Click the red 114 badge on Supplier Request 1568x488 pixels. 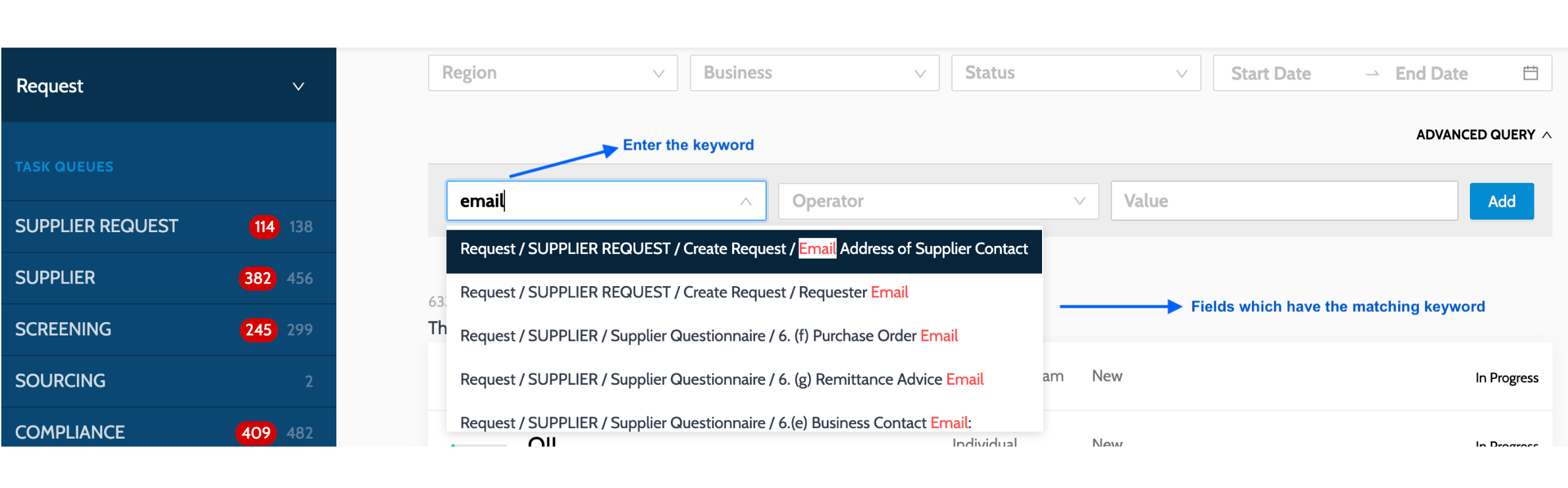click(x=265, y=227)
